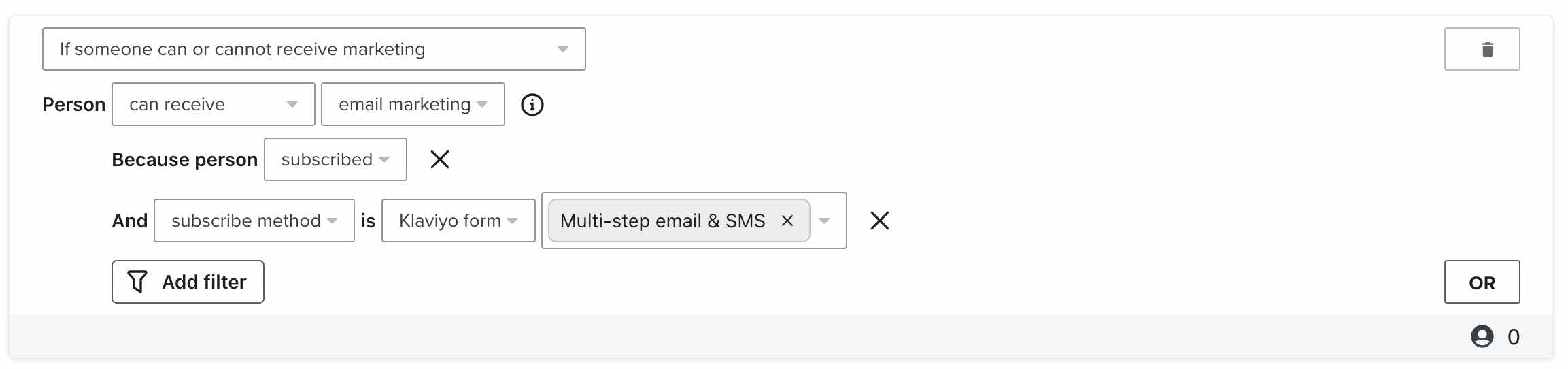Image resolution: width=1568 pixels, height=369 pixels.
Task: Click the "Because person" label
Action: coord(184,159)
